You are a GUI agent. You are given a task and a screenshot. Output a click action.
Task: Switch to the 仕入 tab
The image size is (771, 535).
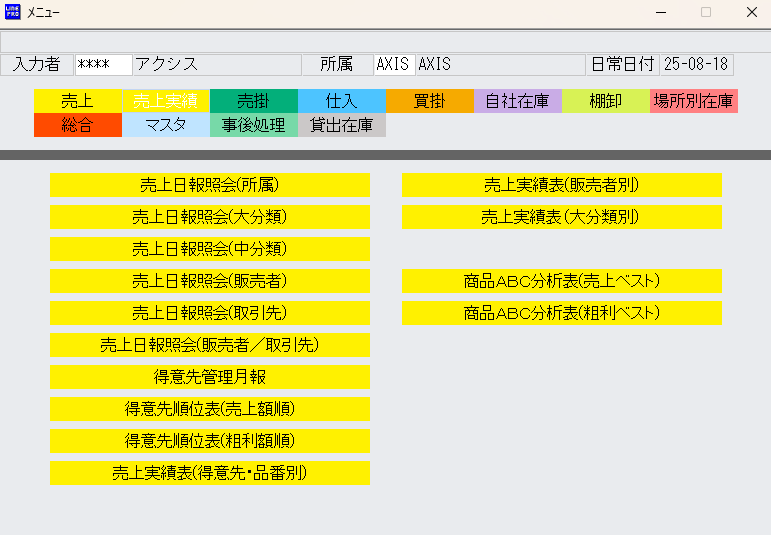(x=341, y=101)
